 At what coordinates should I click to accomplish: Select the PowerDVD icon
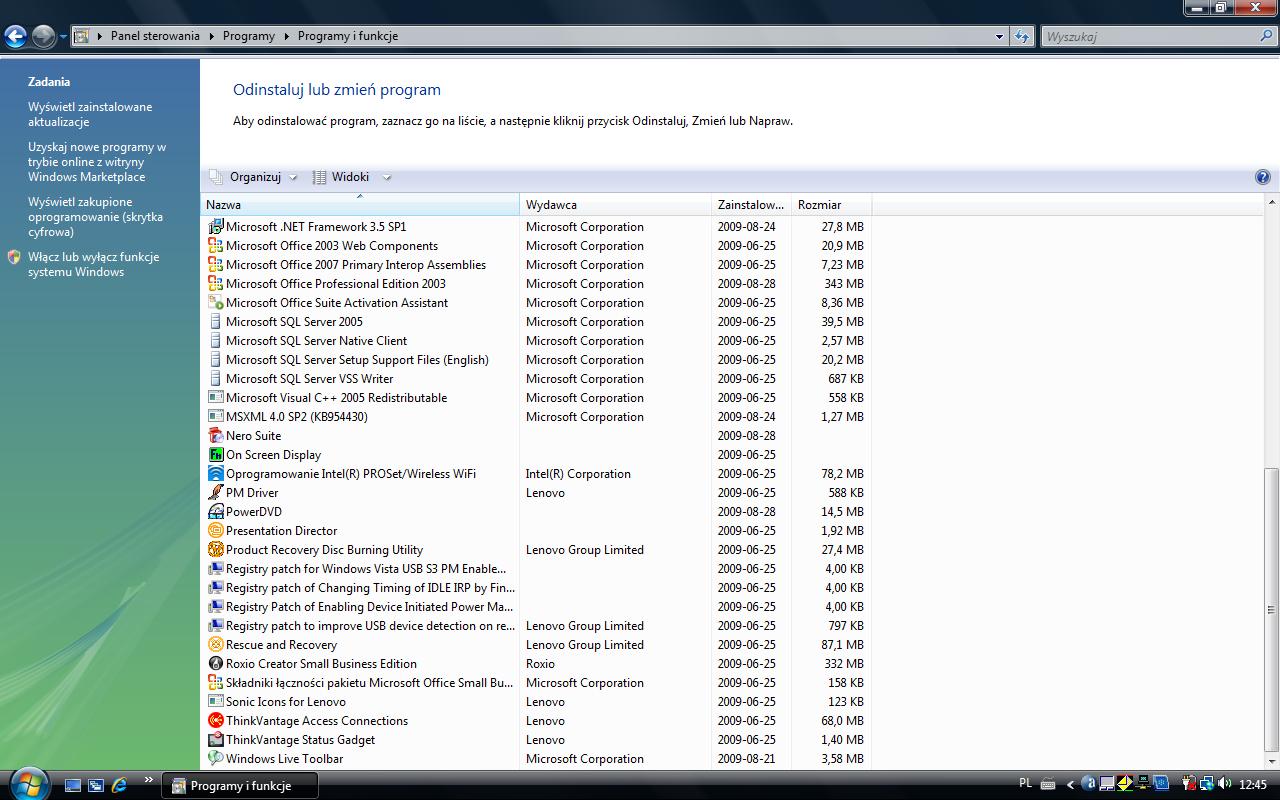(x=215, y=512)
